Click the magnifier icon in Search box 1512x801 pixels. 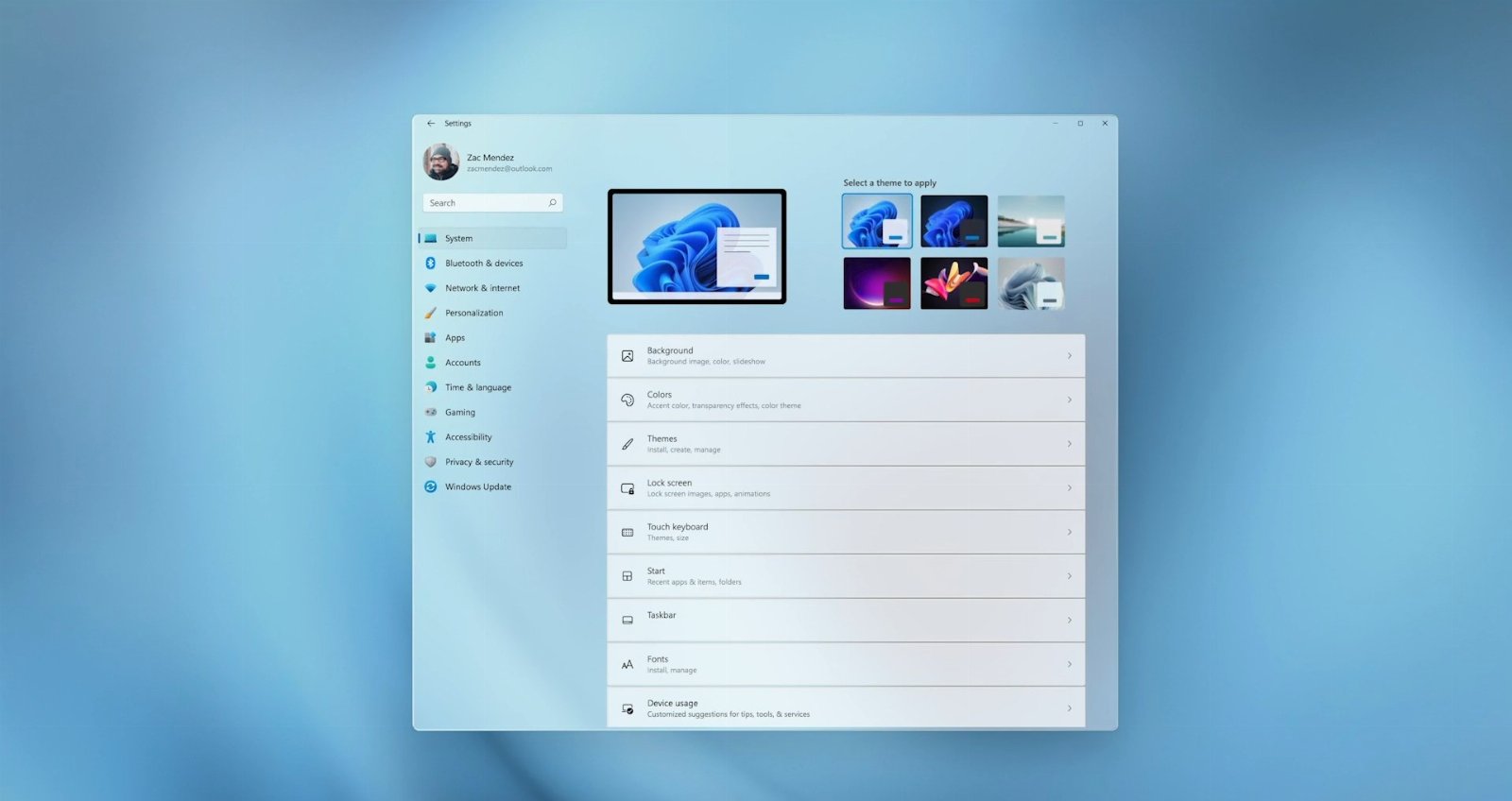tap(552, 203)
